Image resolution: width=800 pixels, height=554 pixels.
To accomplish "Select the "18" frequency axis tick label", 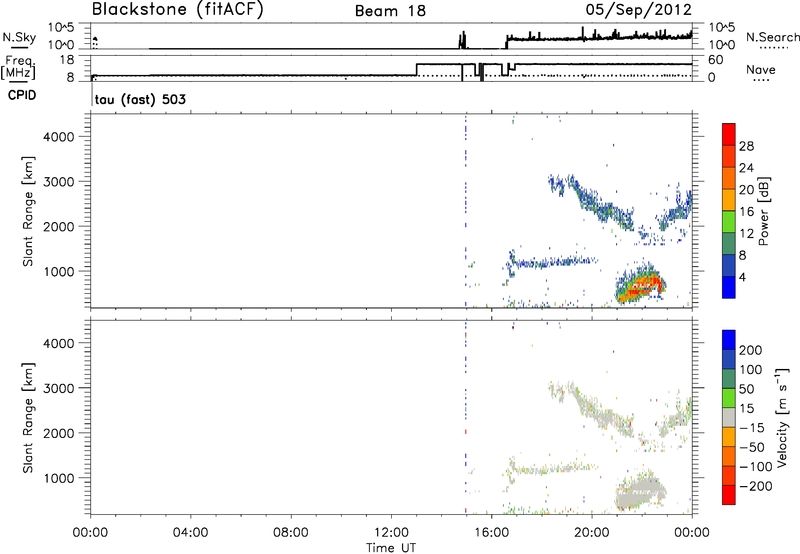I will pyautogui.click(x=67, y=60).
